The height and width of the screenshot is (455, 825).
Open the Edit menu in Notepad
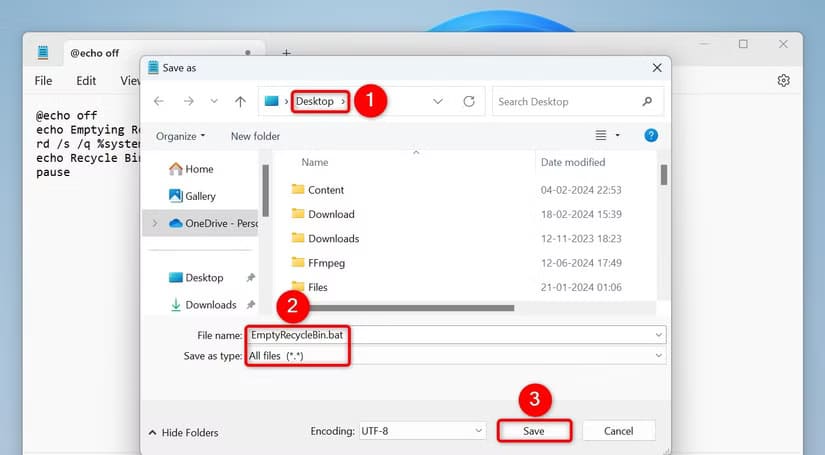coord(86,81)
